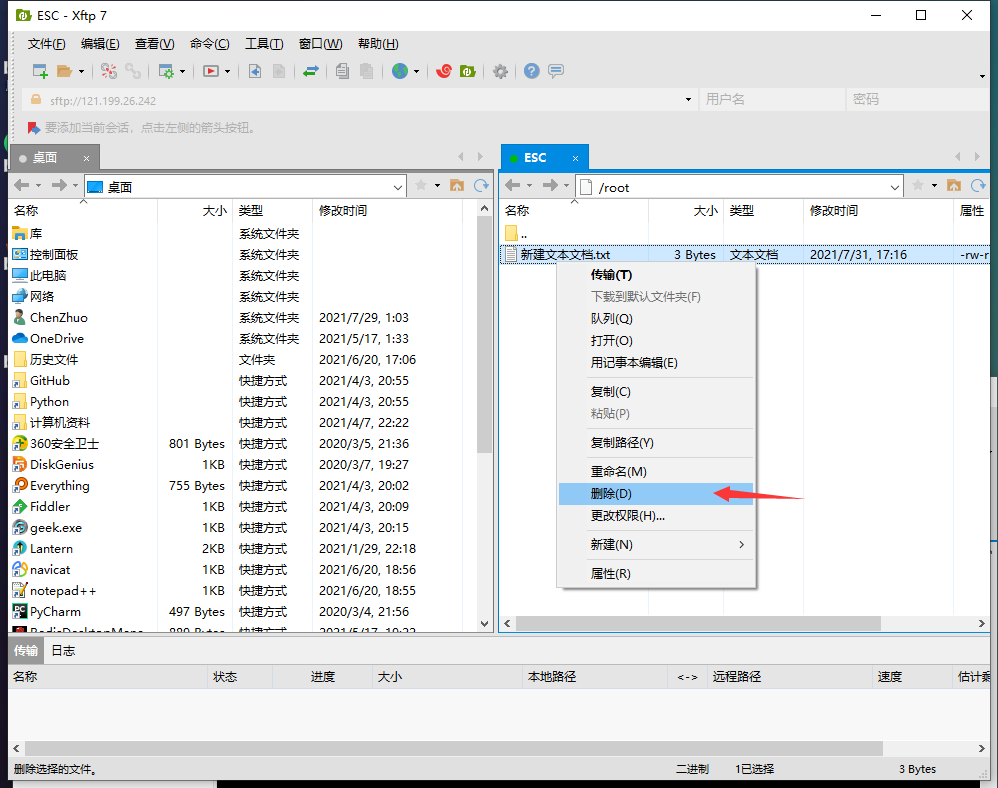Screen dimensions: 998x788
Task: Expand the sftp address bar dropdown
Action: [685, 99]
